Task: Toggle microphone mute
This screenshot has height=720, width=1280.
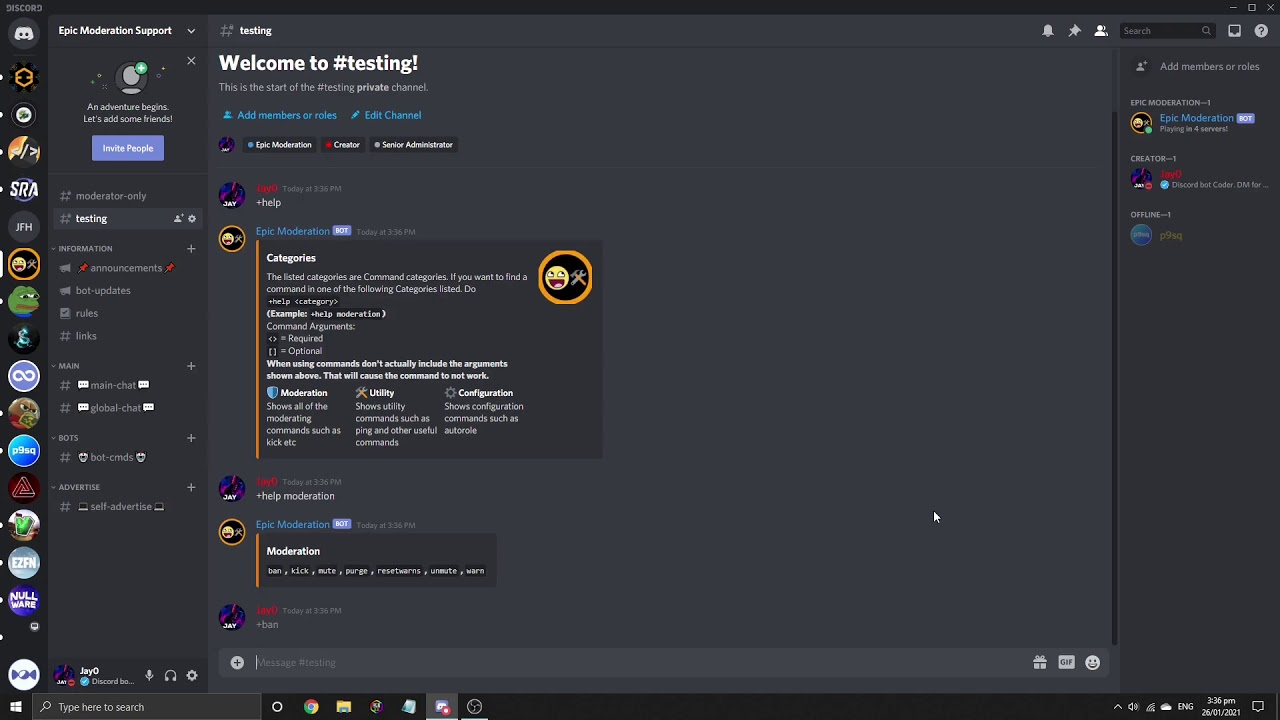Action: [x=149, y=676]
